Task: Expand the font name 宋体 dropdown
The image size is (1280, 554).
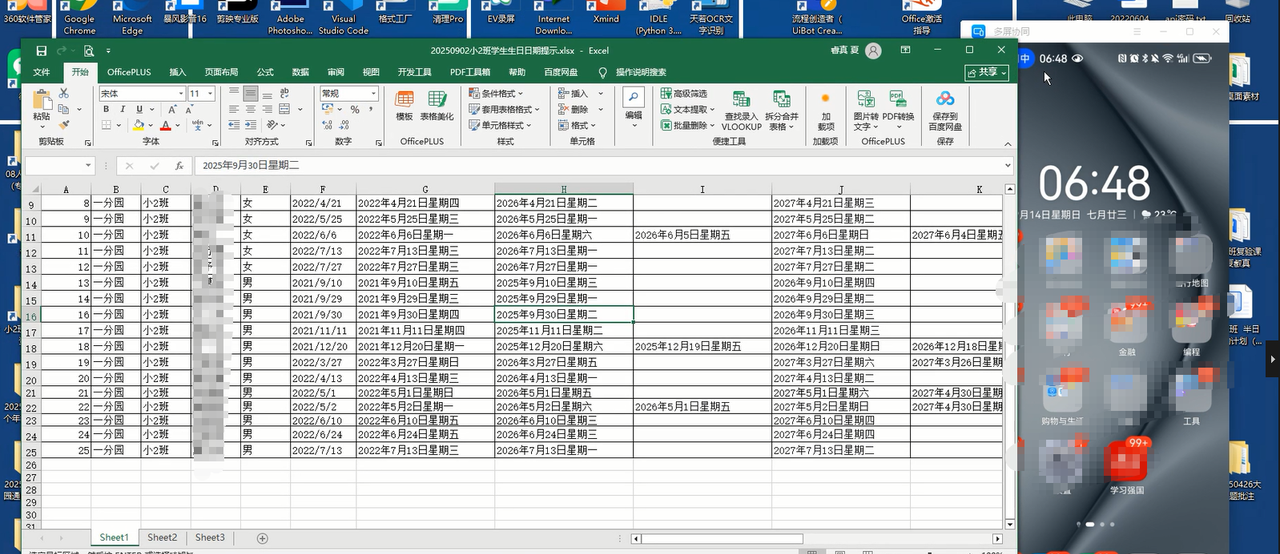Action: click(181, 94)
